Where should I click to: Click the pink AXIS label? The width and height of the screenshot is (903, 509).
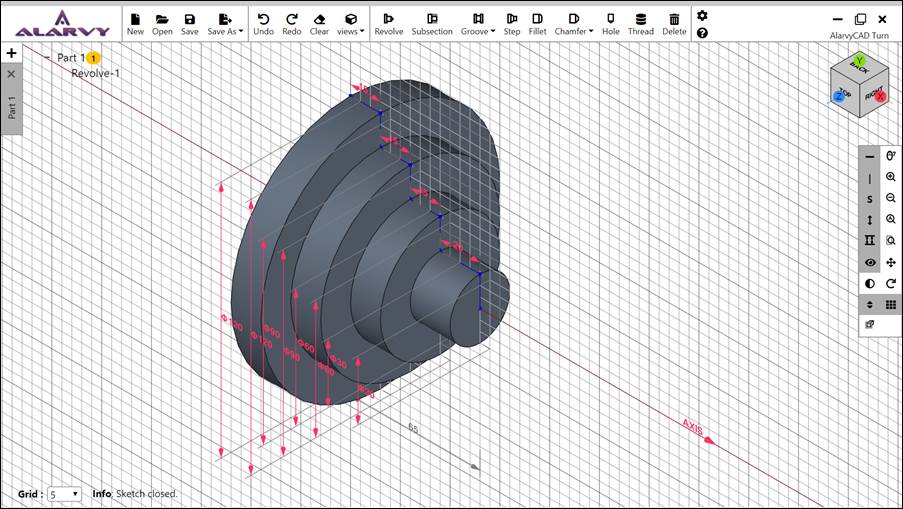pos(693,427)
